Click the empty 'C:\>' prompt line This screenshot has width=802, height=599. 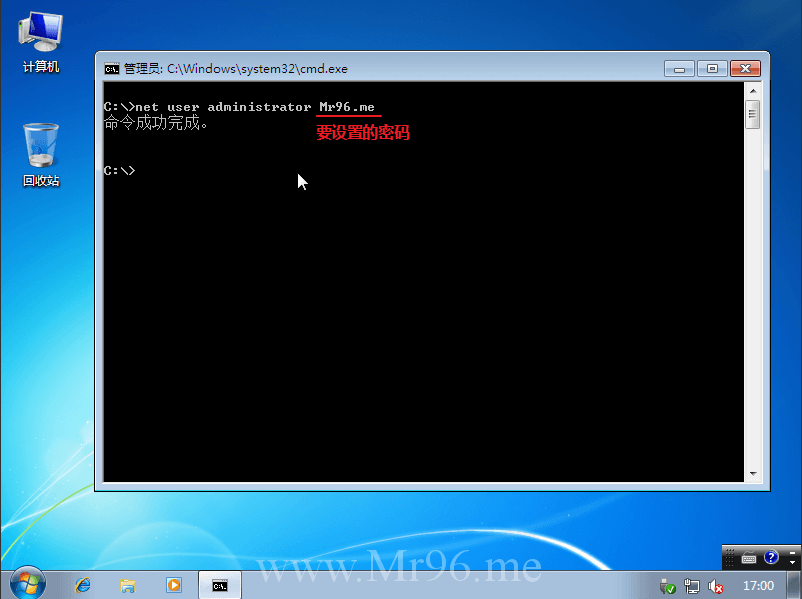coord(119,170)
